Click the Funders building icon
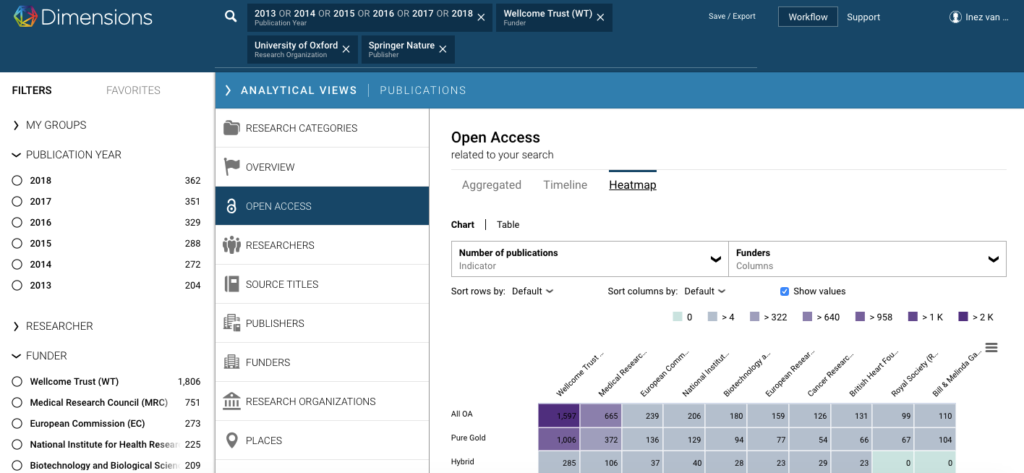This screenshot has height=473, width=1024. (x=231, y=362)
